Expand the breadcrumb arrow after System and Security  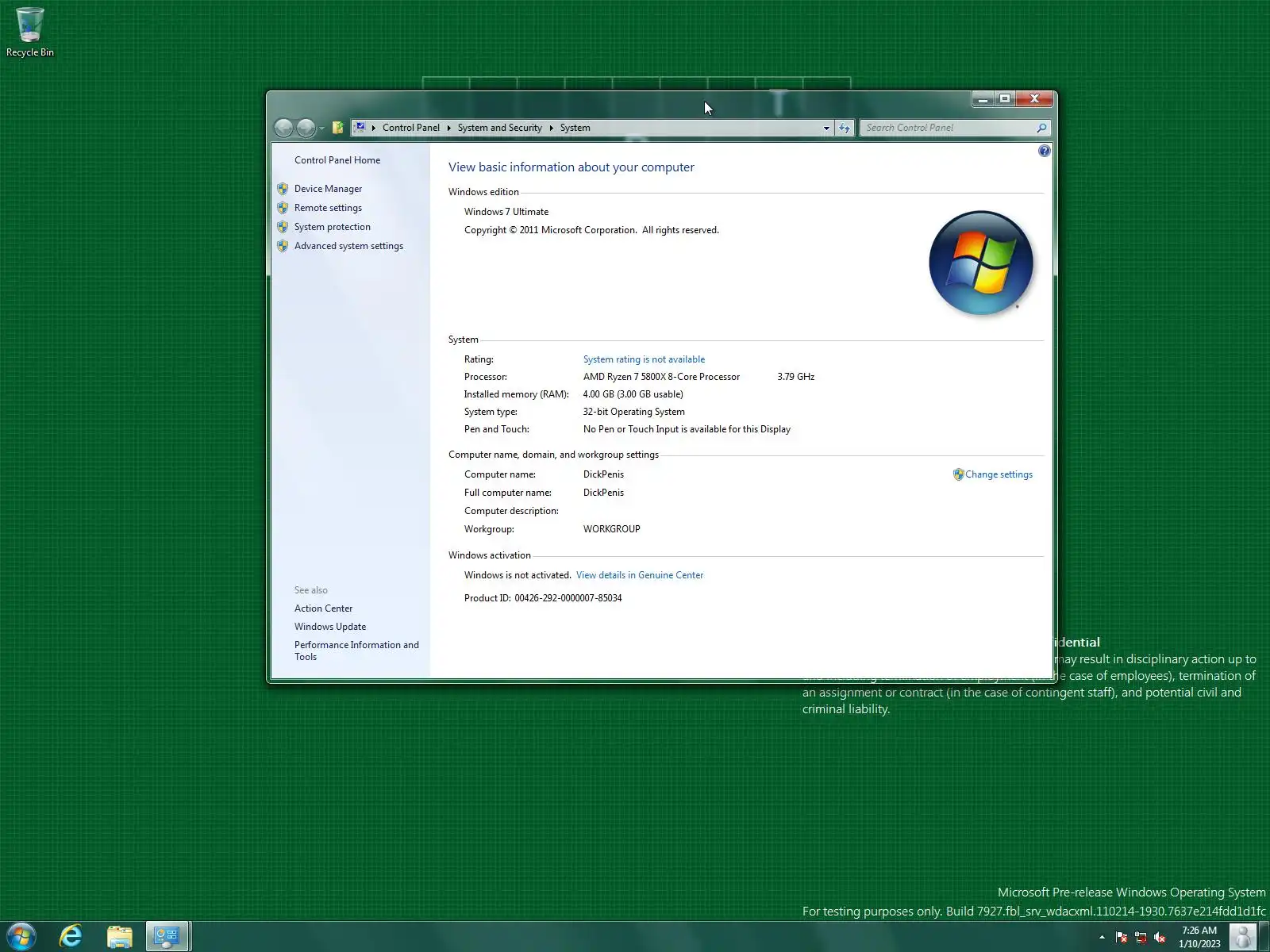tap(551, 128)
